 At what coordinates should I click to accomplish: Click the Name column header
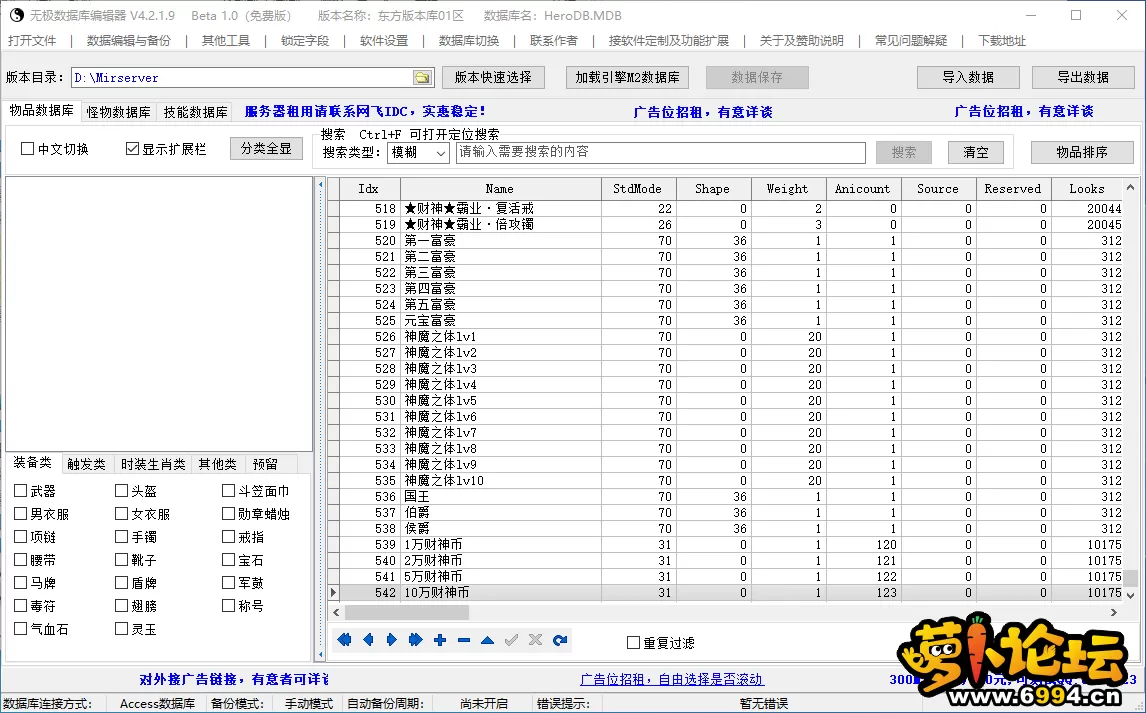(x=500, y=188)
